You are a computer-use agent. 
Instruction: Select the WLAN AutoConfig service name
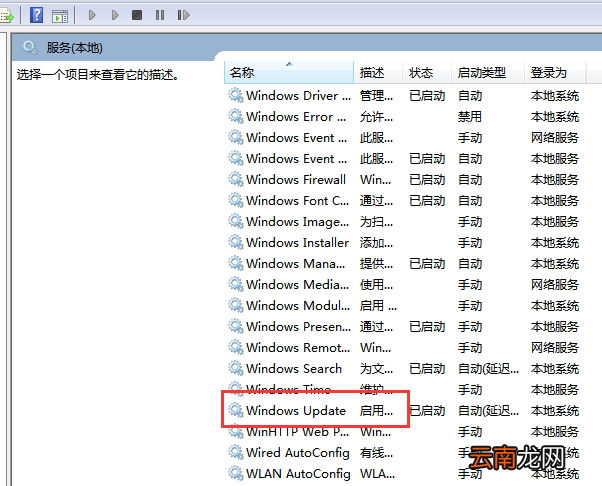[298, 474]
